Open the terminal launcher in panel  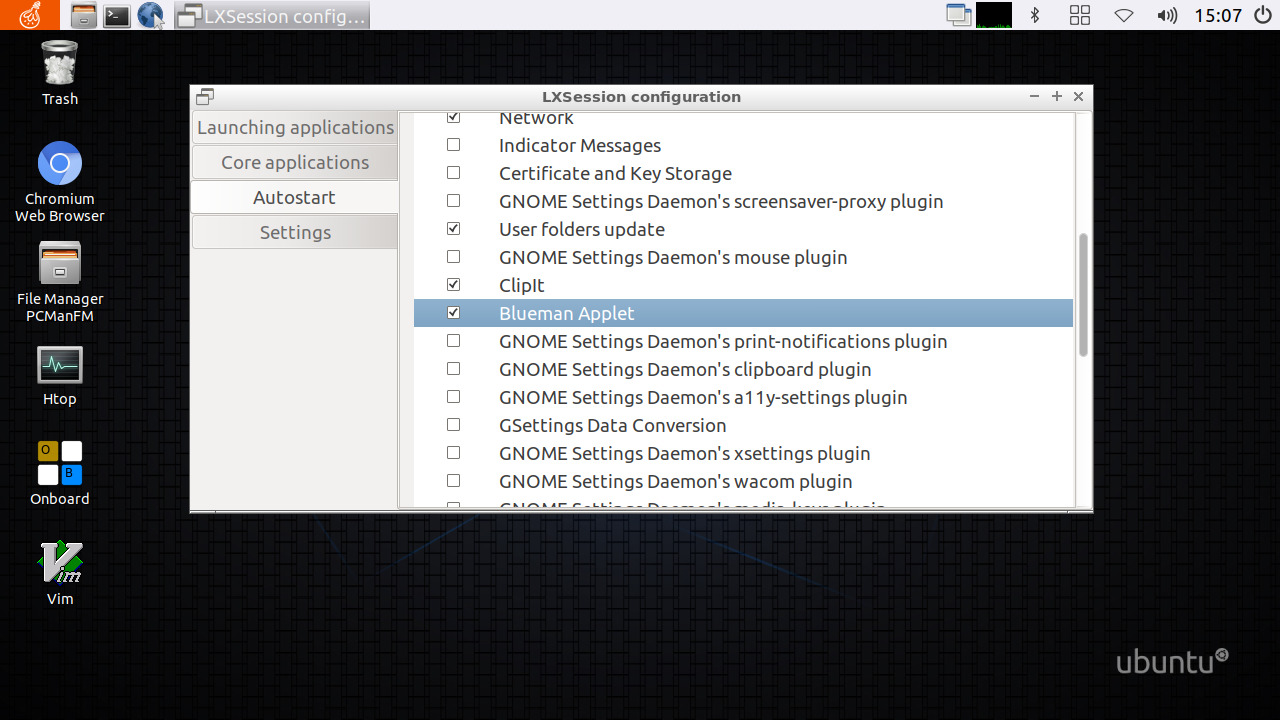pyautogui.click(x=117, y=15)
